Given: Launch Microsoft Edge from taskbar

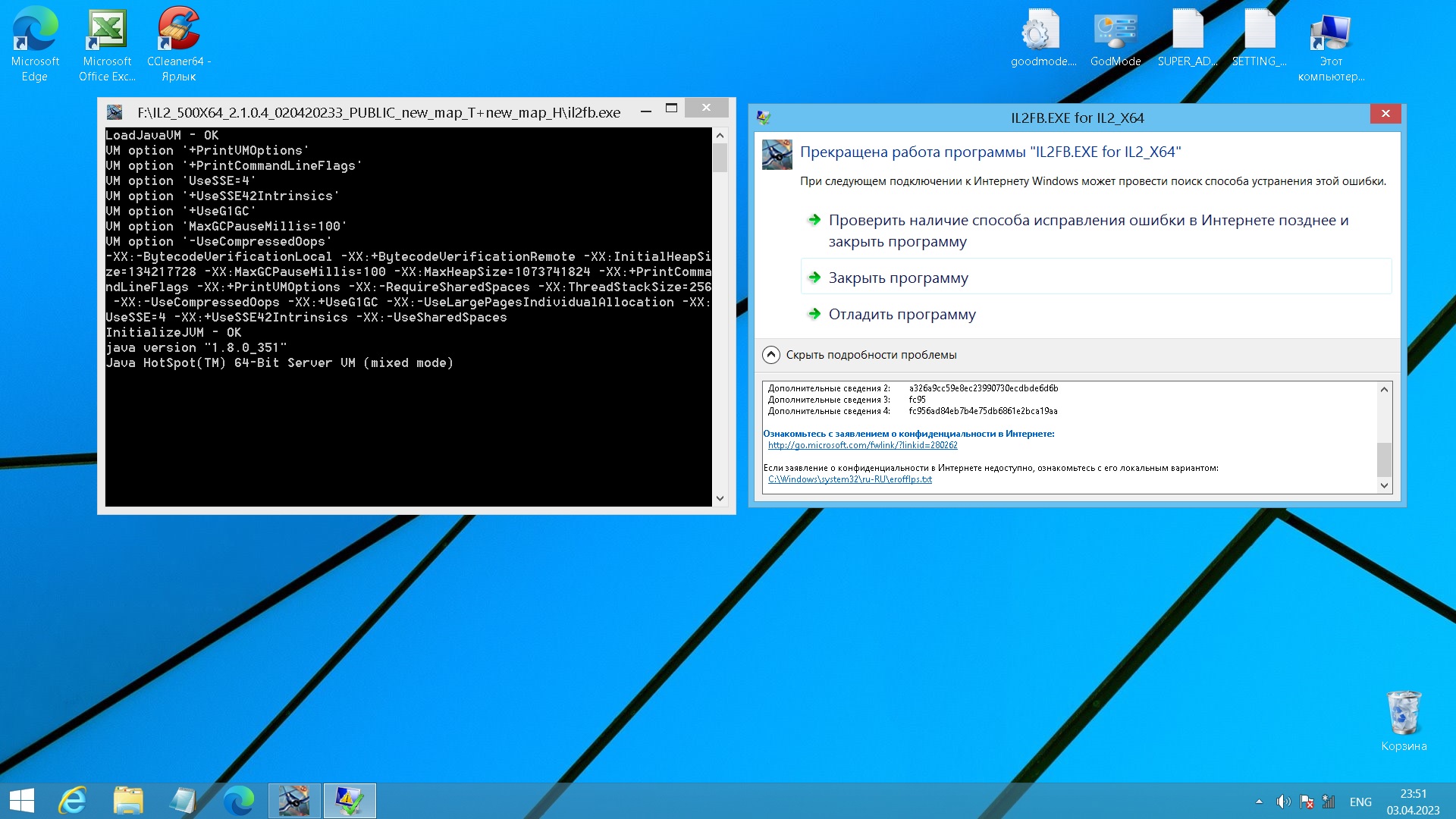Looking at the screenshot, I should (x=239, y=801).
